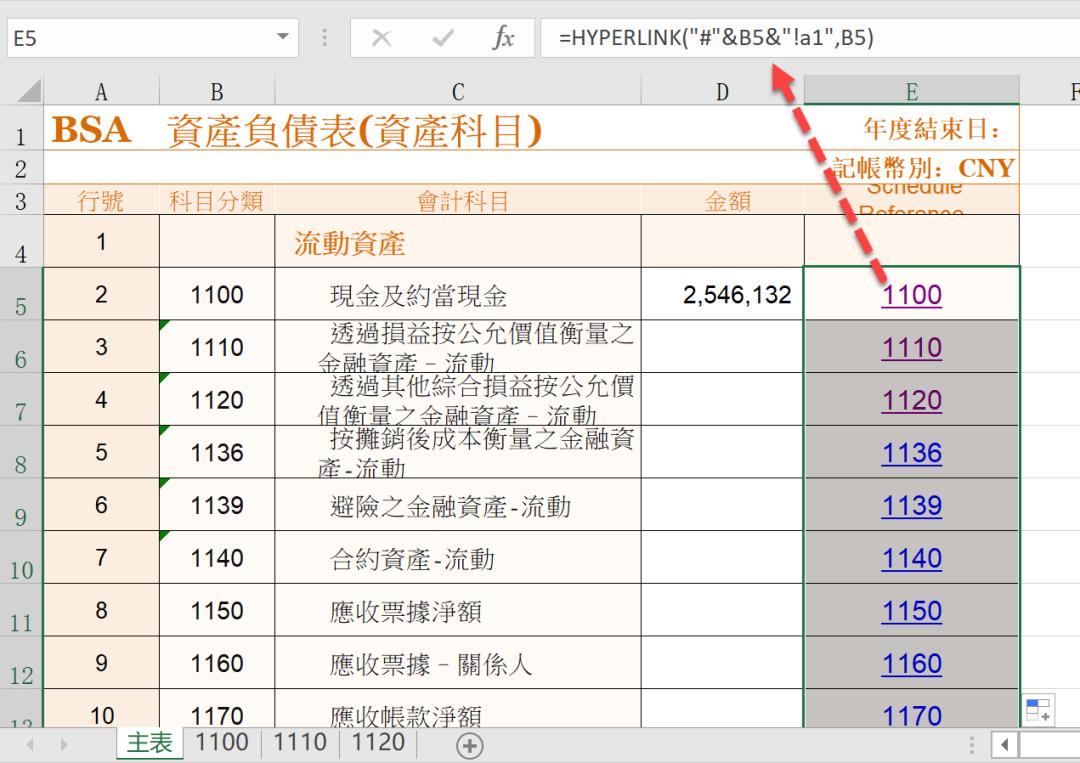The image size is (1080, 763).
Task: Open the Name Box dropdown arrow
Action: tap(283, 37)
